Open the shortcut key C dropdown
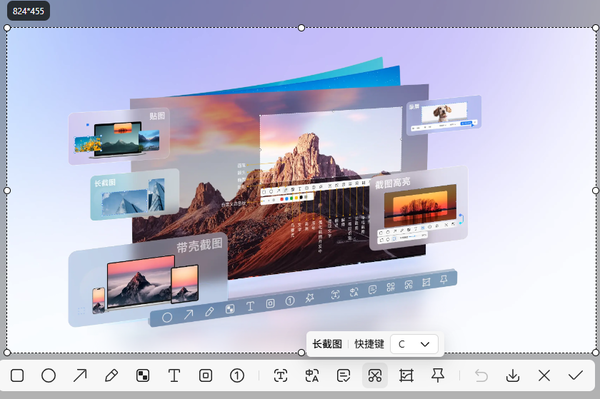 pyautogui.click(x=414, y=344)
